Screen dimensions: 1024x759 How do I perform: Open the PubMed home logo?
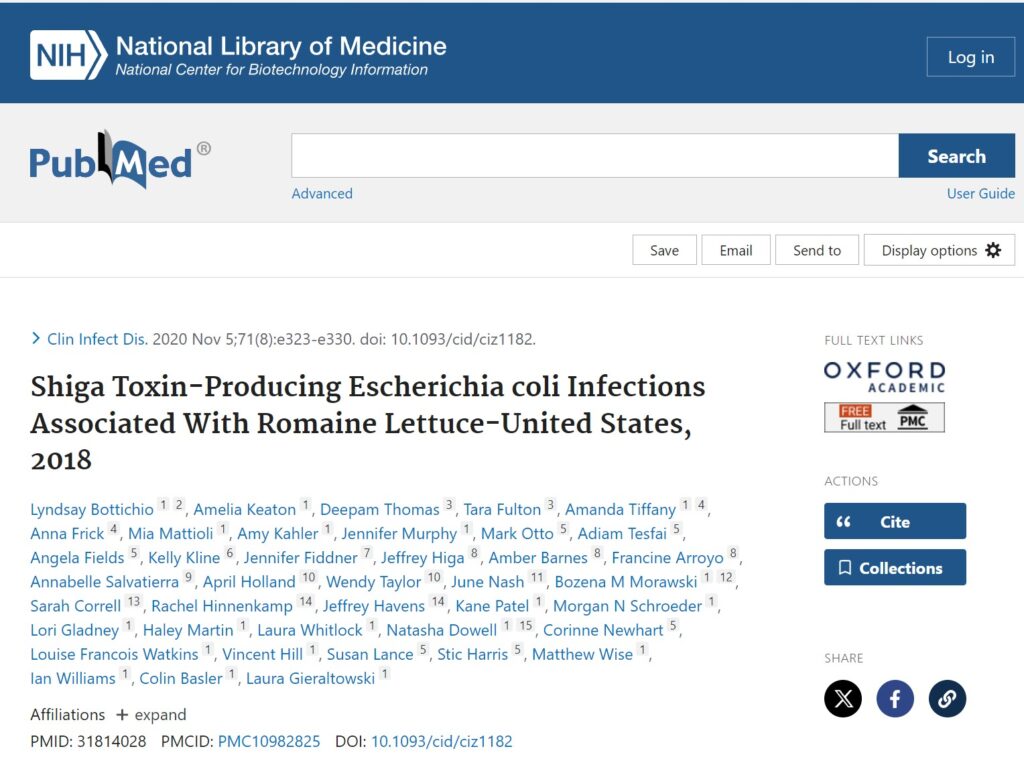pos(120,160)
